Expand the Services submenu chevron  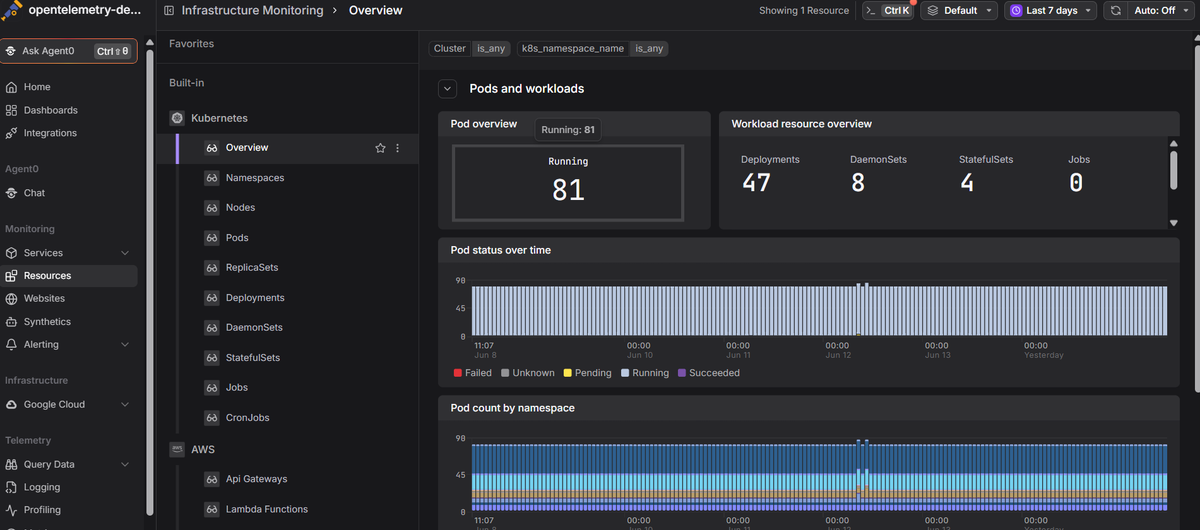[x=125, y=253]
